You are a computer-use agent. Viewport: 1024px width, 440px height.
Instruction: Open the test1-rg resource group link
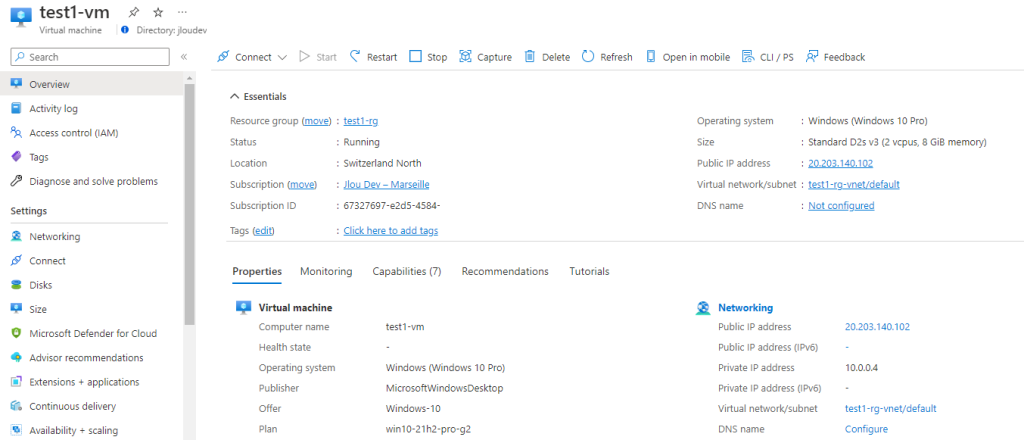click(361, 121)
